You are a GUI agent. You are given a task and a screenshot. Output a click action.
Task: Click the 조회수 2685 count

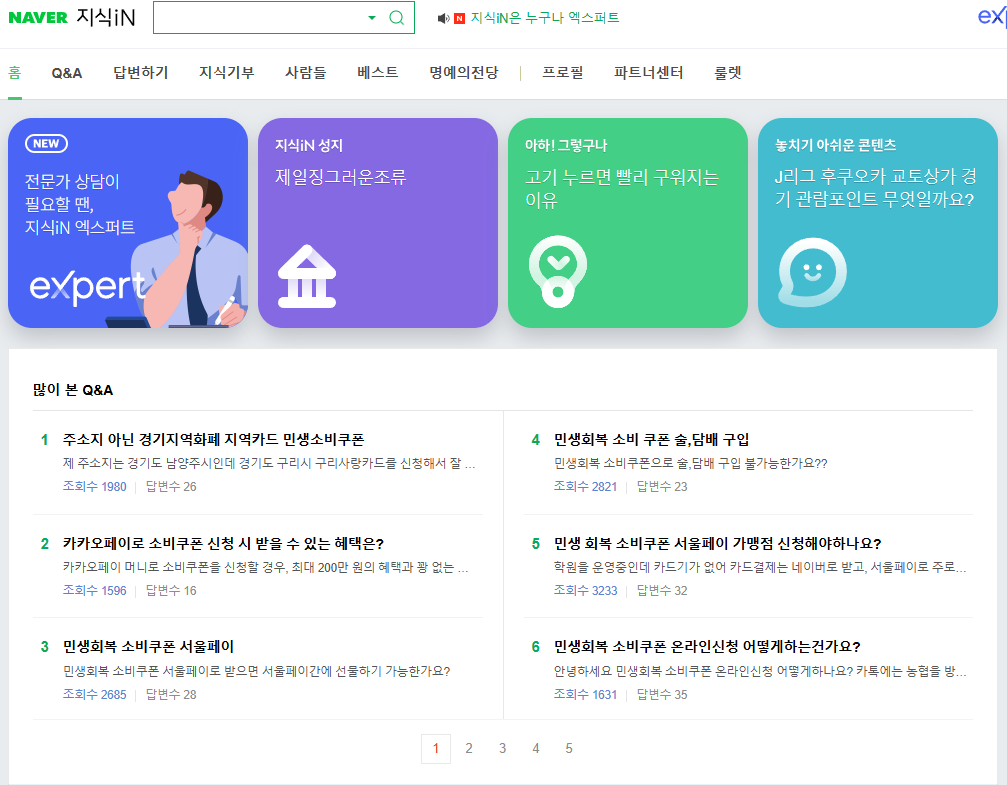[x=94, y=694]
